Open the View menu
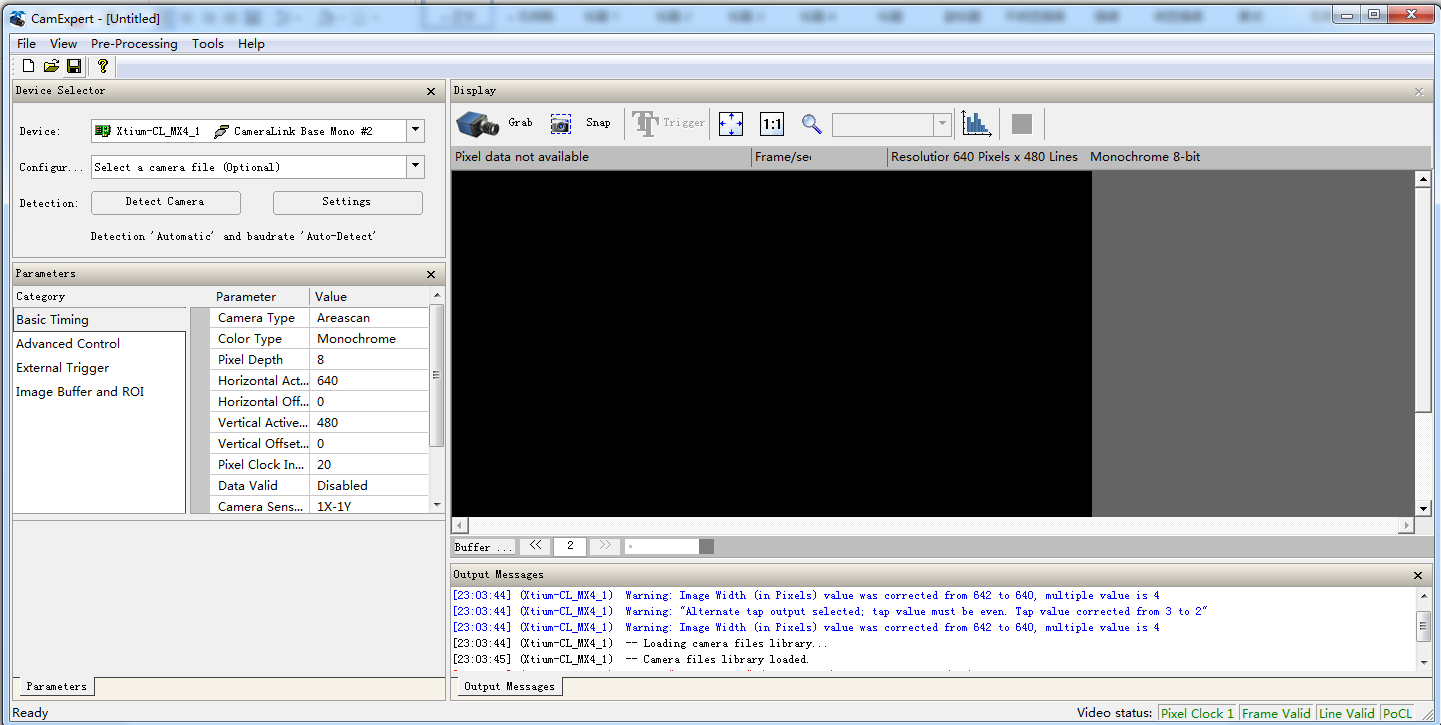The image size is (1441, 725). pyautogui.click(x=63, y=44)
